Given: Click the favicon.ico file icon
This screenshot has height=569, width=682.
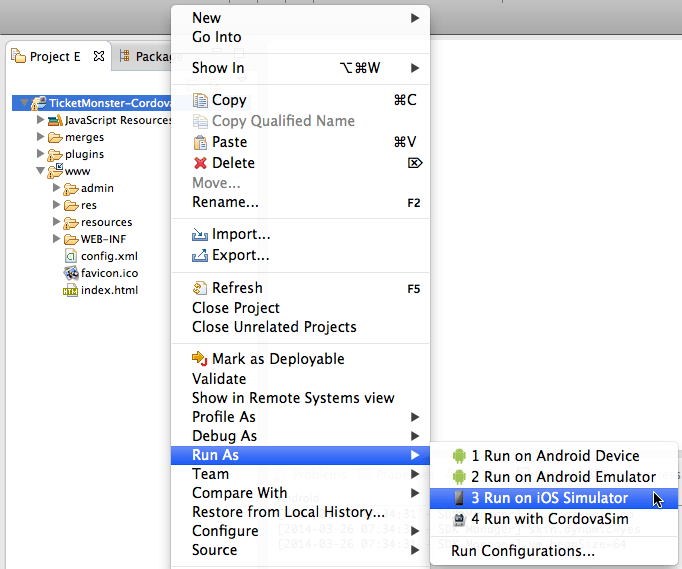Looking at the screenshot, I should pos(70,273).
